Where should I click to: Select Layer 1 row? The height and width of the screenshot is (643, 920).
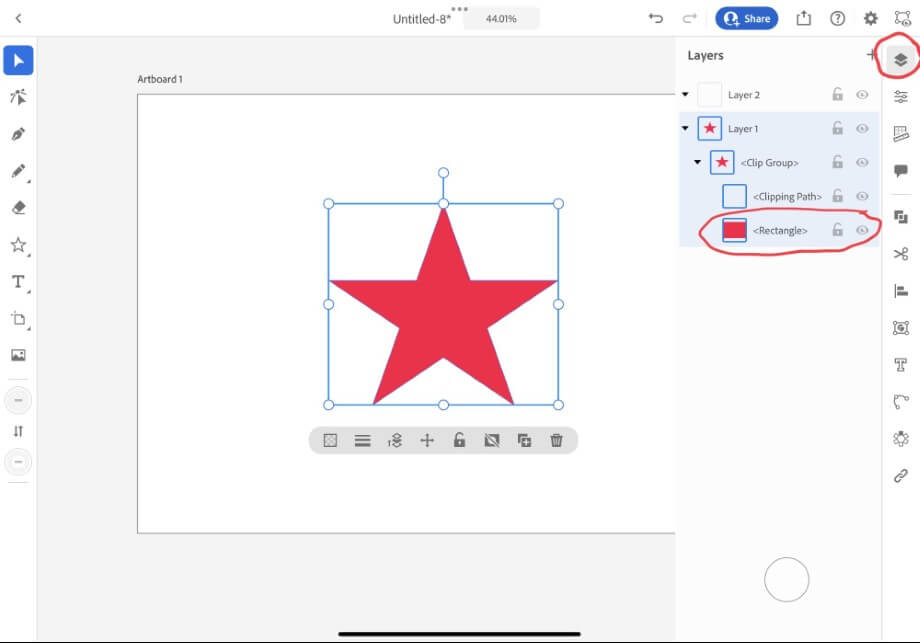coord(779,128)
